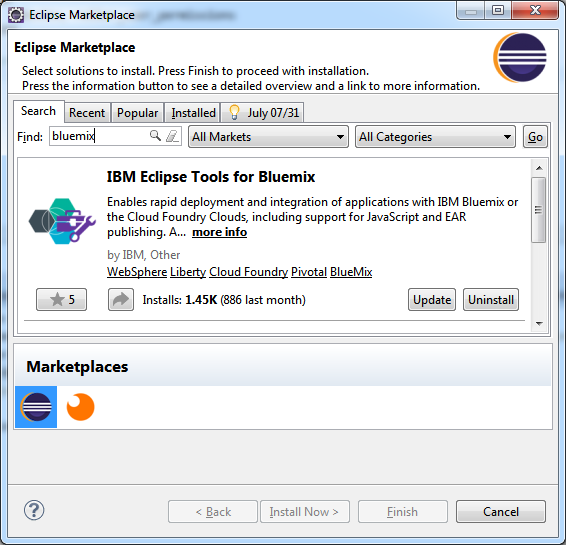Image resolution: width=567 pixels, height=545 pixels.
Task: Click the Go button
Action: tap(535, 137)
